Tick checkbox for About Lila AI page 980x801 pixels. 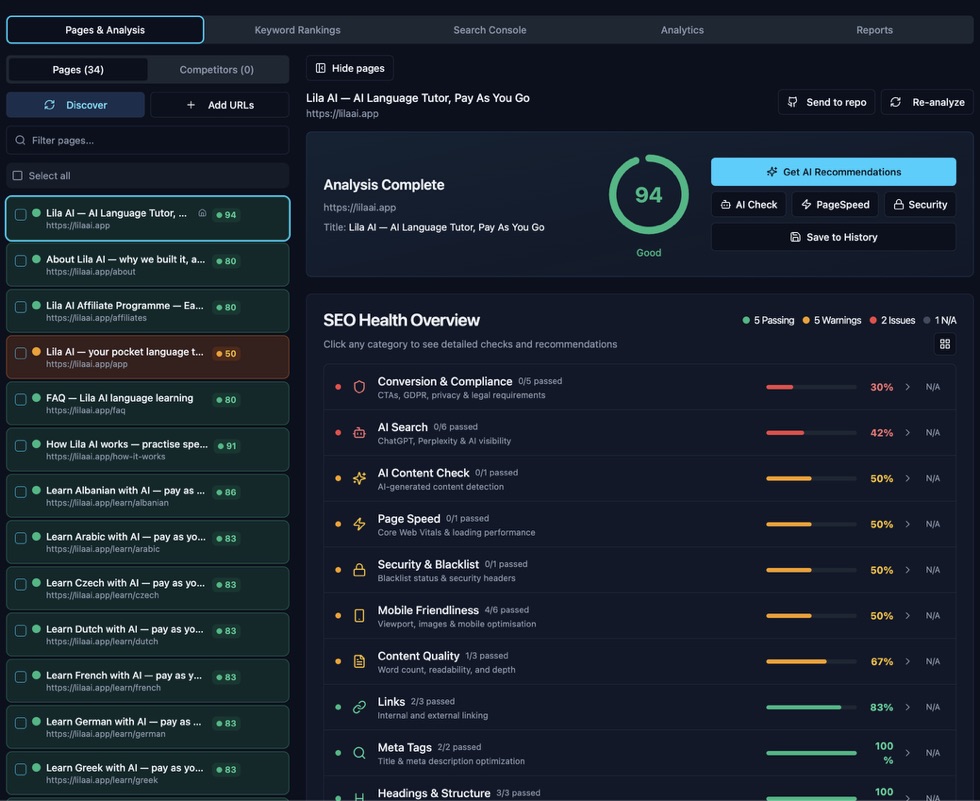point(21,261)
